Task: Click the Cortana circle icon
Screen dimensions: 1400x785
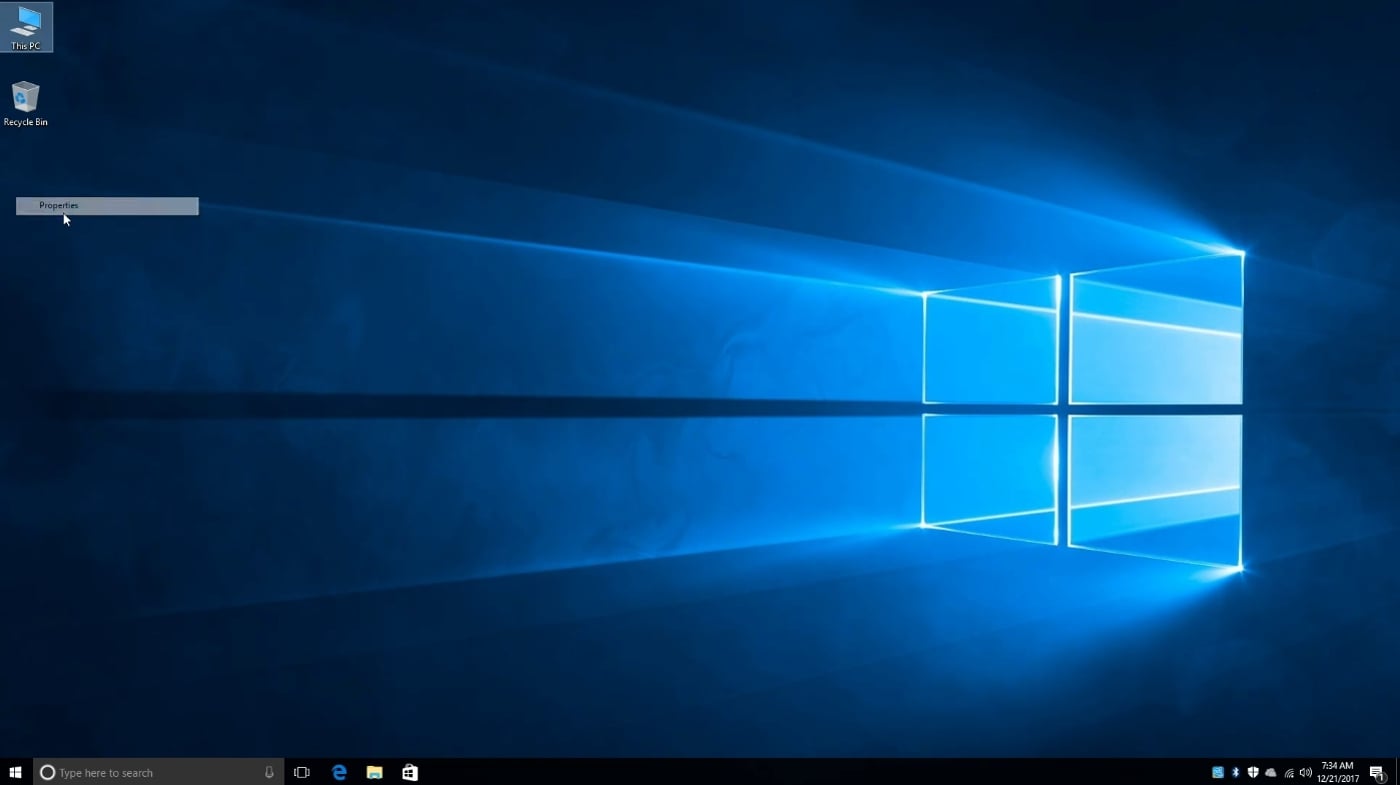Action: click(x=47, y=772)
